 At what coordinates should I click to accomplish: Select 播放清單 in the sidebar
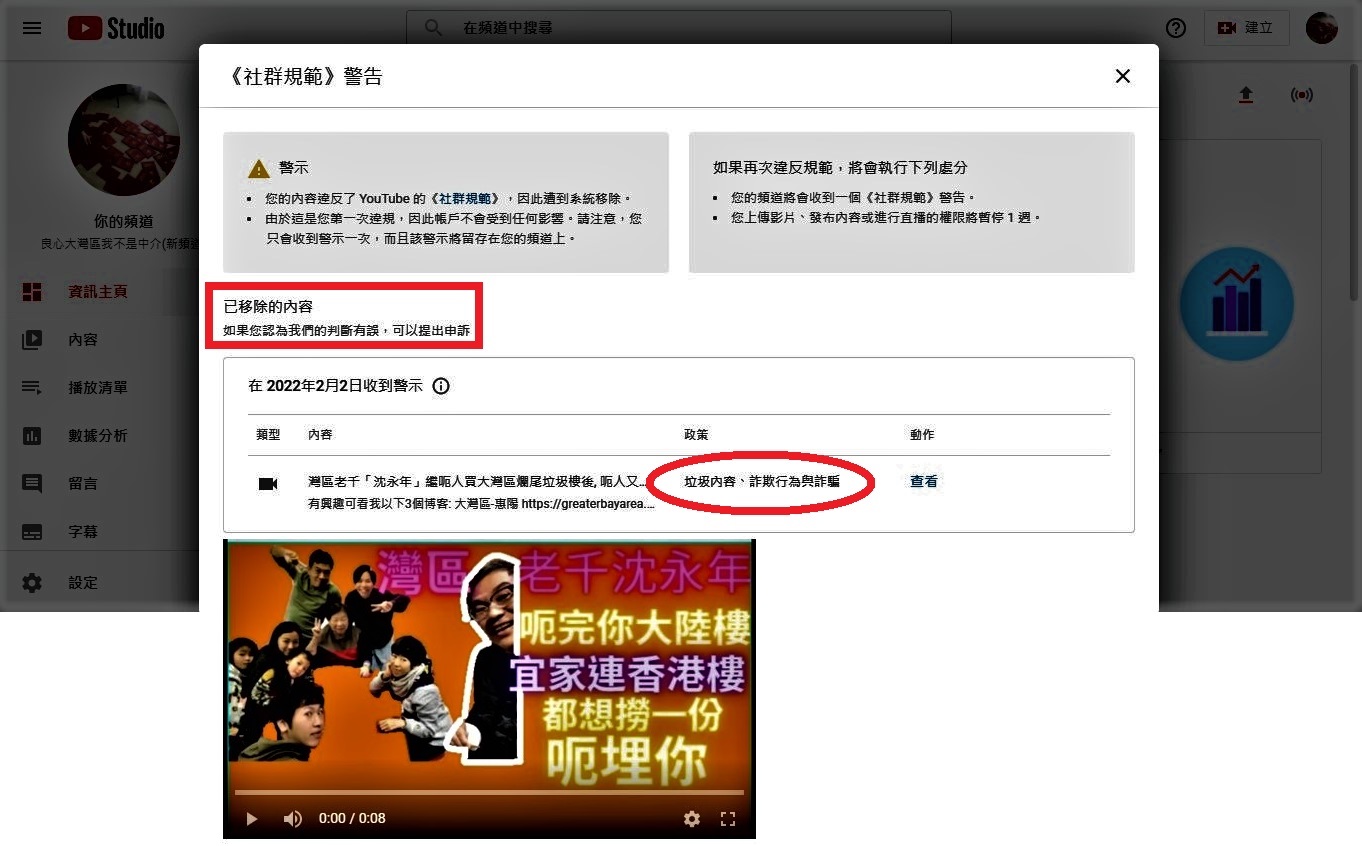click(100, 388)
